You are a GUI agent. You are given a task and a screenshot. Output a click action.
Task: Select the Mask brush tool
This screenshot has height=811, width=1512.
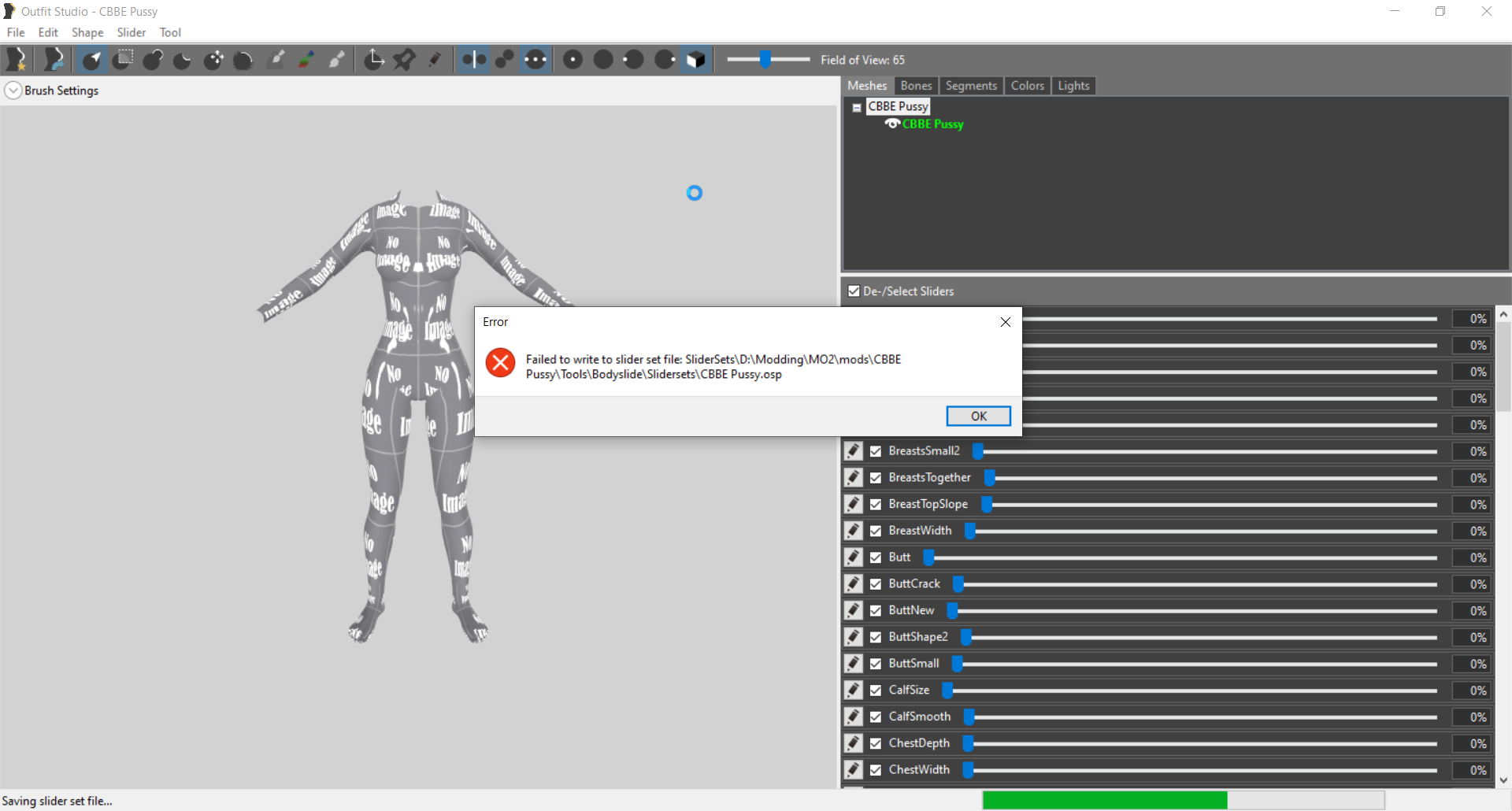pyautogui.click(x=122, y=59)
